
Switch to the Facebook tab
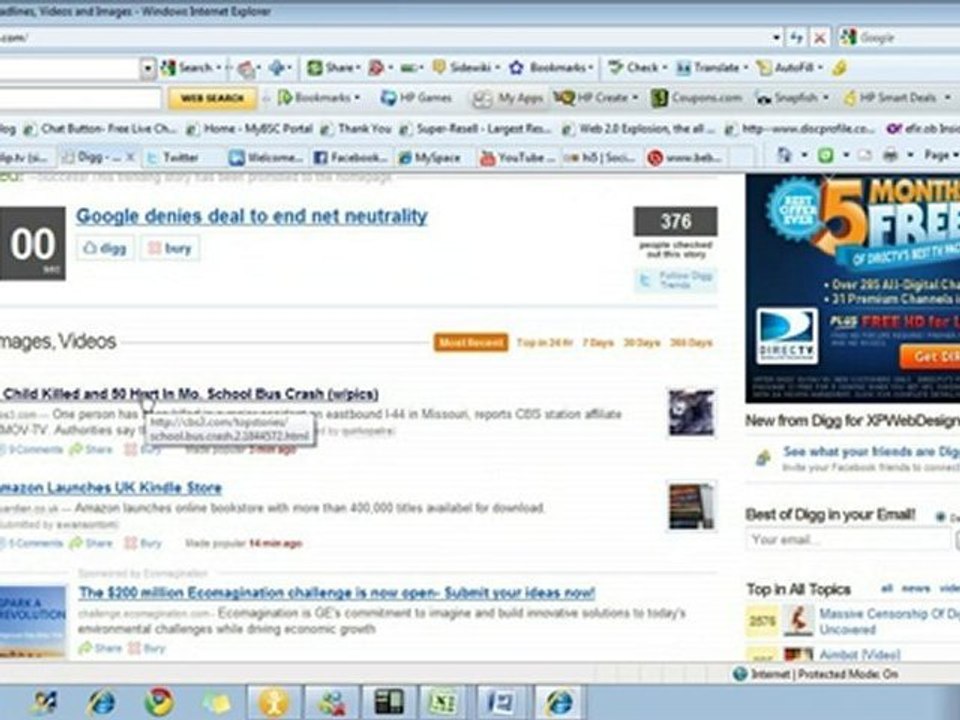click(x=351, y=158)
